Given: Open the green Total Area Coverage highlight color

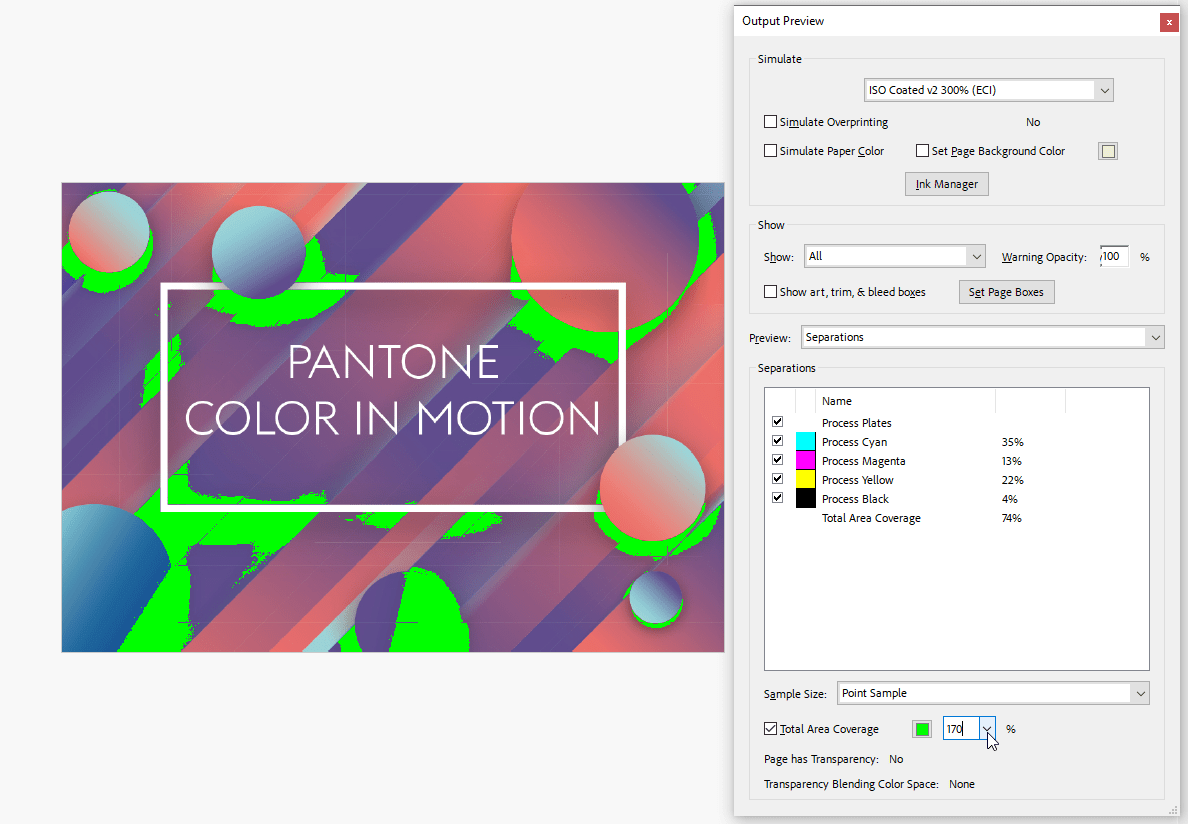Looking at the screenshot, I should [922, 729].
